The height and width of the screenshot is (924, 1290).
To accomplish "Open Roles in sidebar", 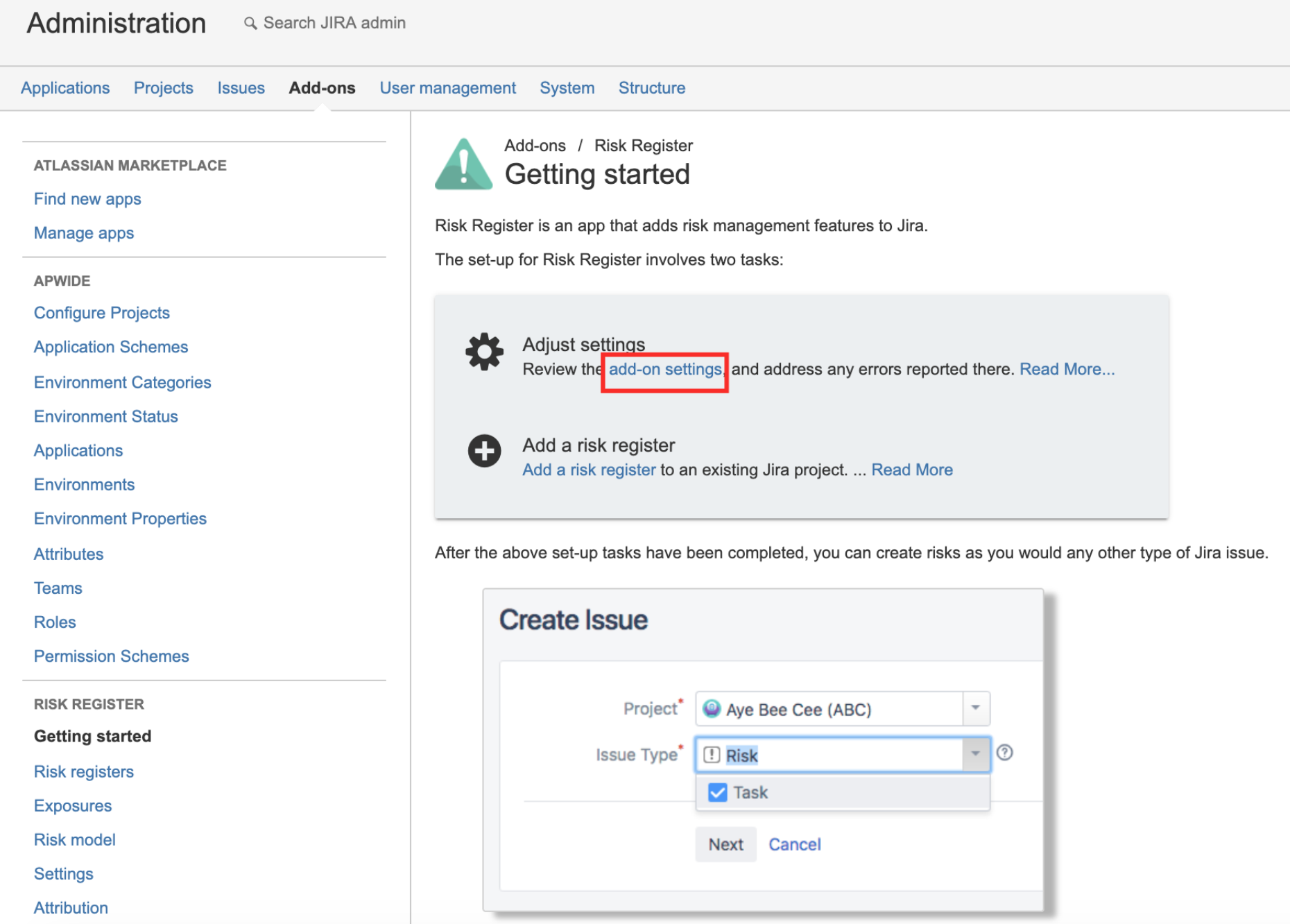I will [55, 622].
